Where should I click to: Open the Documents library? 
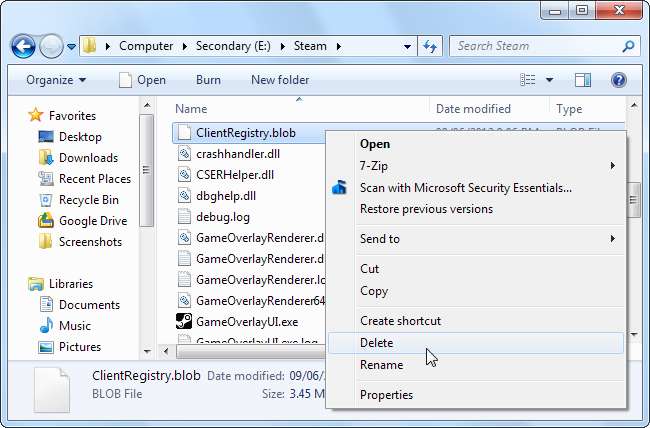(89, 305)
